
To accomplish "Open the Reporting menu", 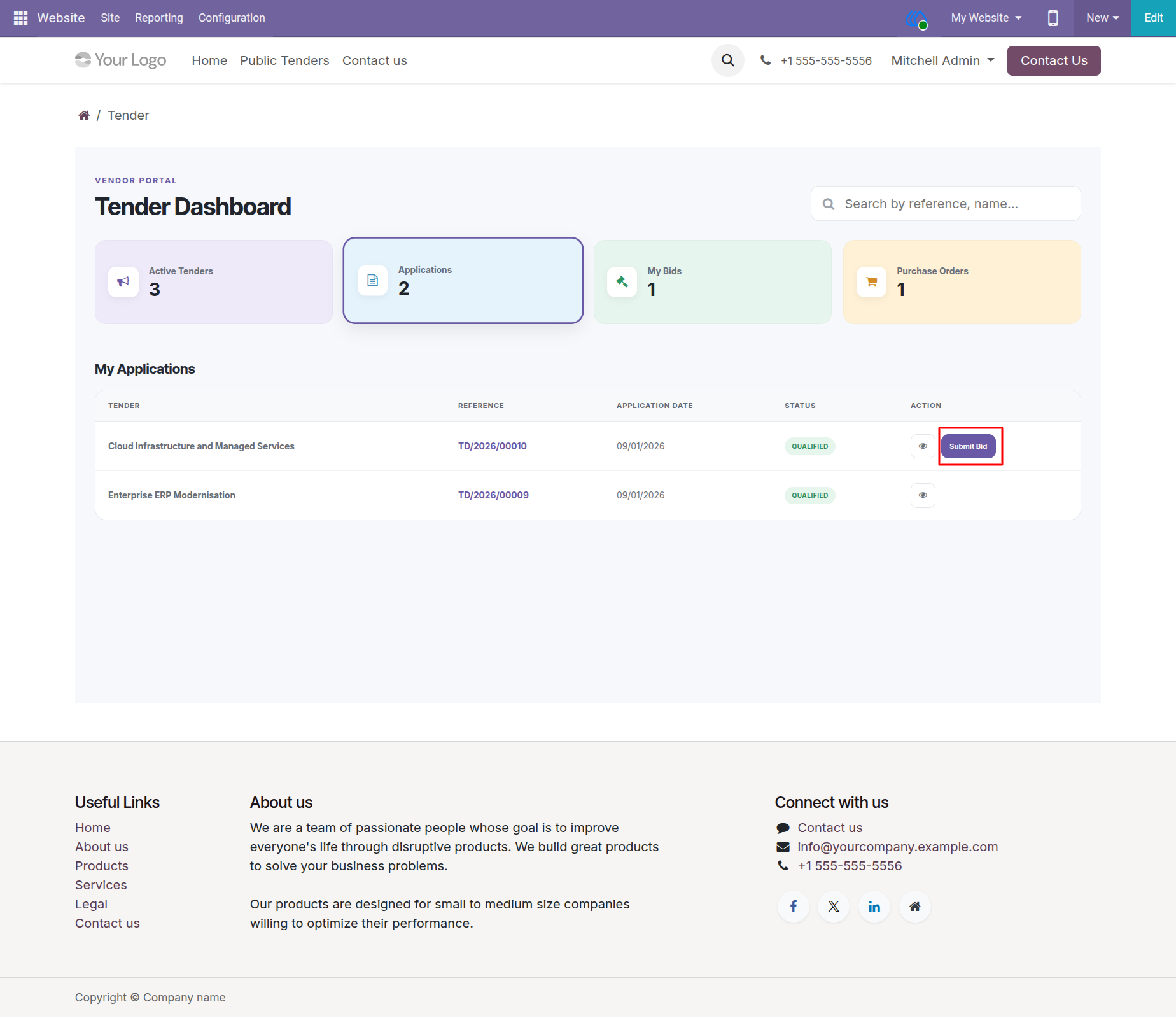I will click(x=159, y=18).
